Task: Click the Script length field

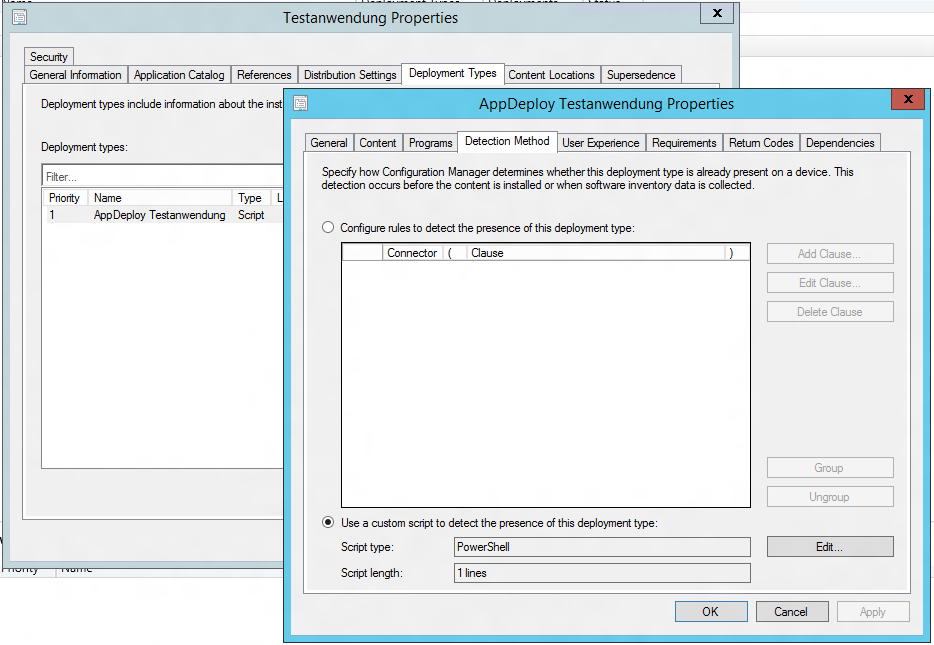Action: pyautogui.click(x=602, y=573)
